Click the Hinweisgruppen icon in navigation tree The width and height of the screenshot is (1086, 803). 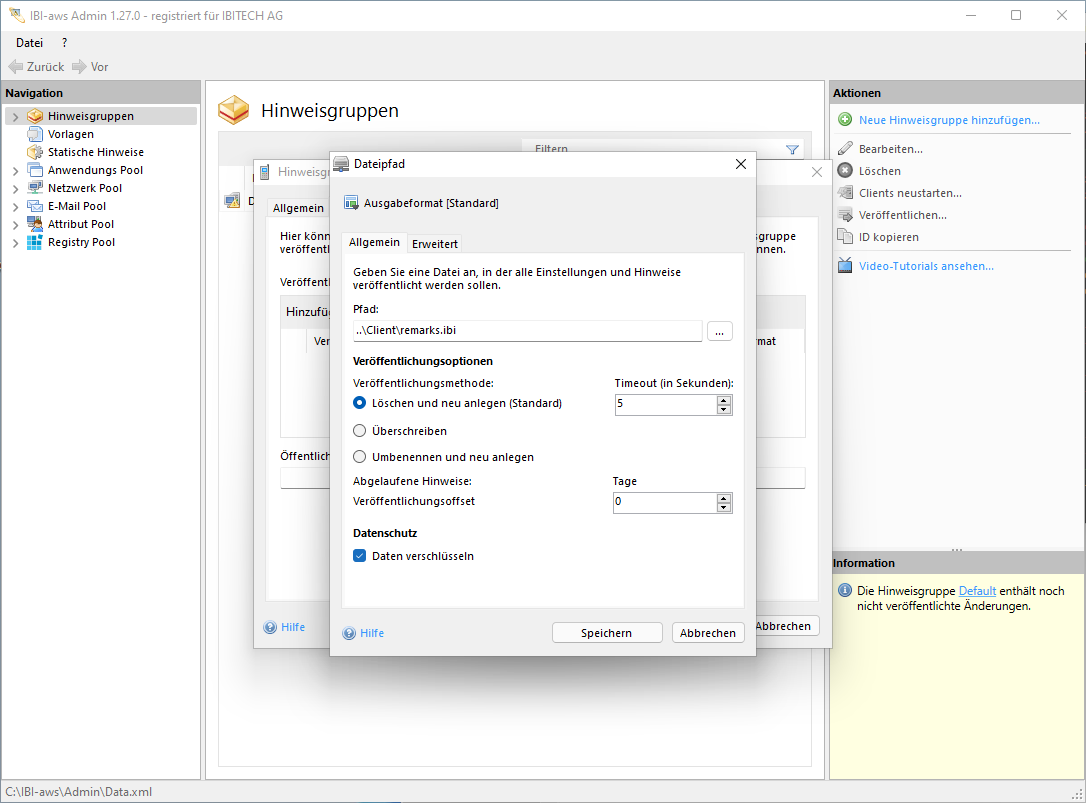coord(35,116)
